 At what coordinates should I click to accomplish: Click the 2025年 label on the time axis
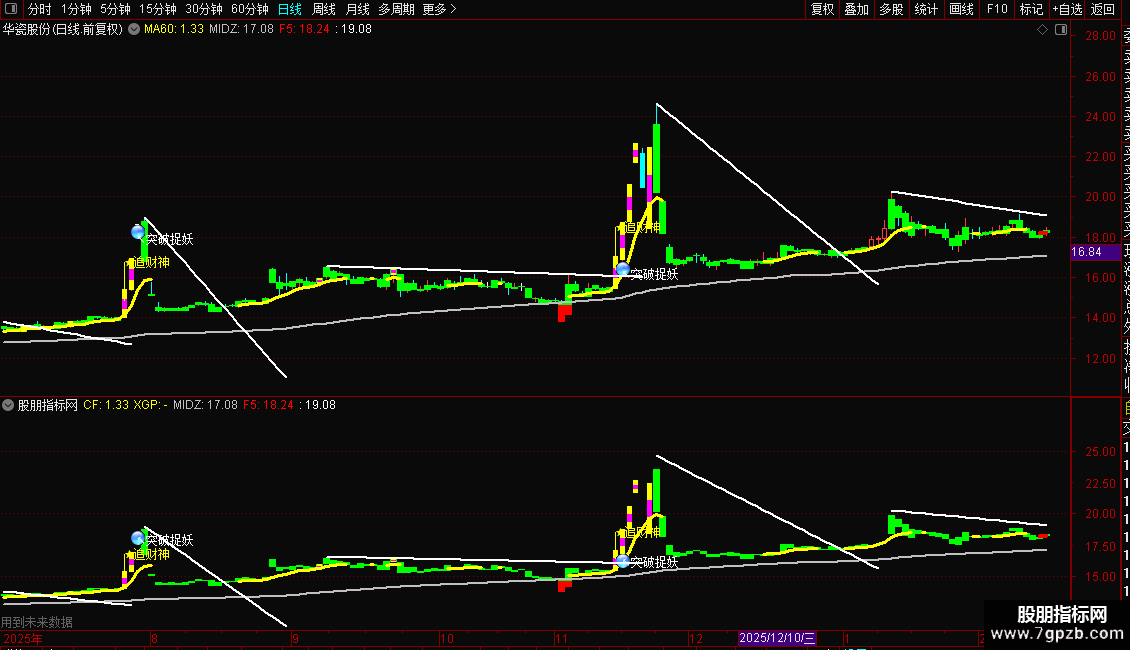23,638
